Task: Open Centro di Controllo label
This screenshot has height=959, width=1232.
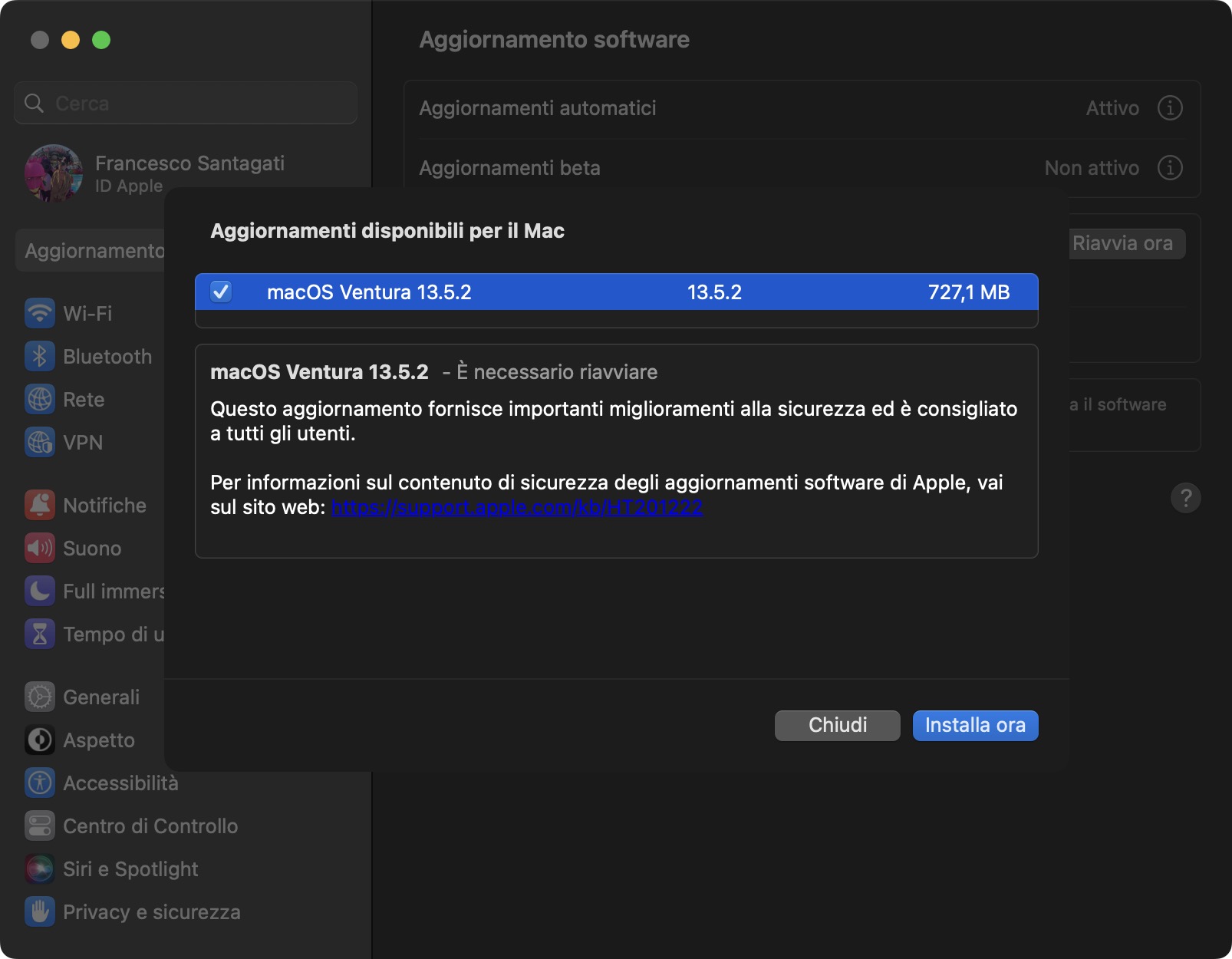Action: click(x=150, y=826)
